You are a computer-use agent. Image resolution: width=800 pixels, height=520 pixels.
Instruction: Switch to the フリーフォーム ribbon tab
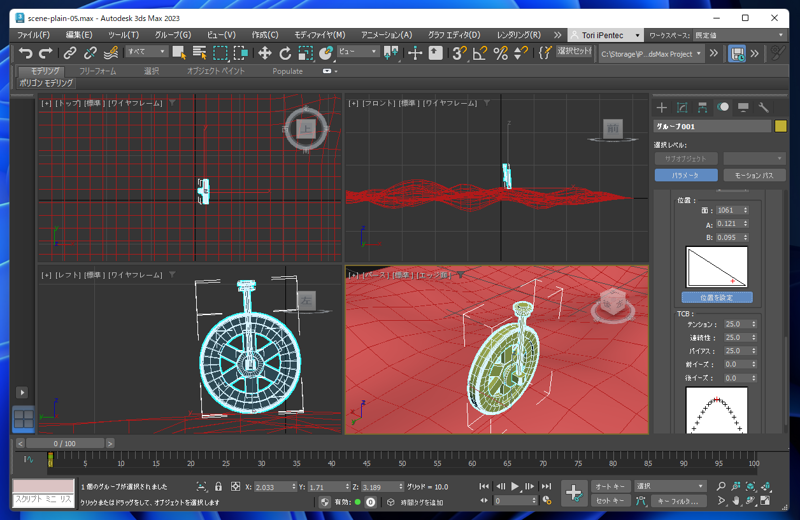click(x=97, y=71)
